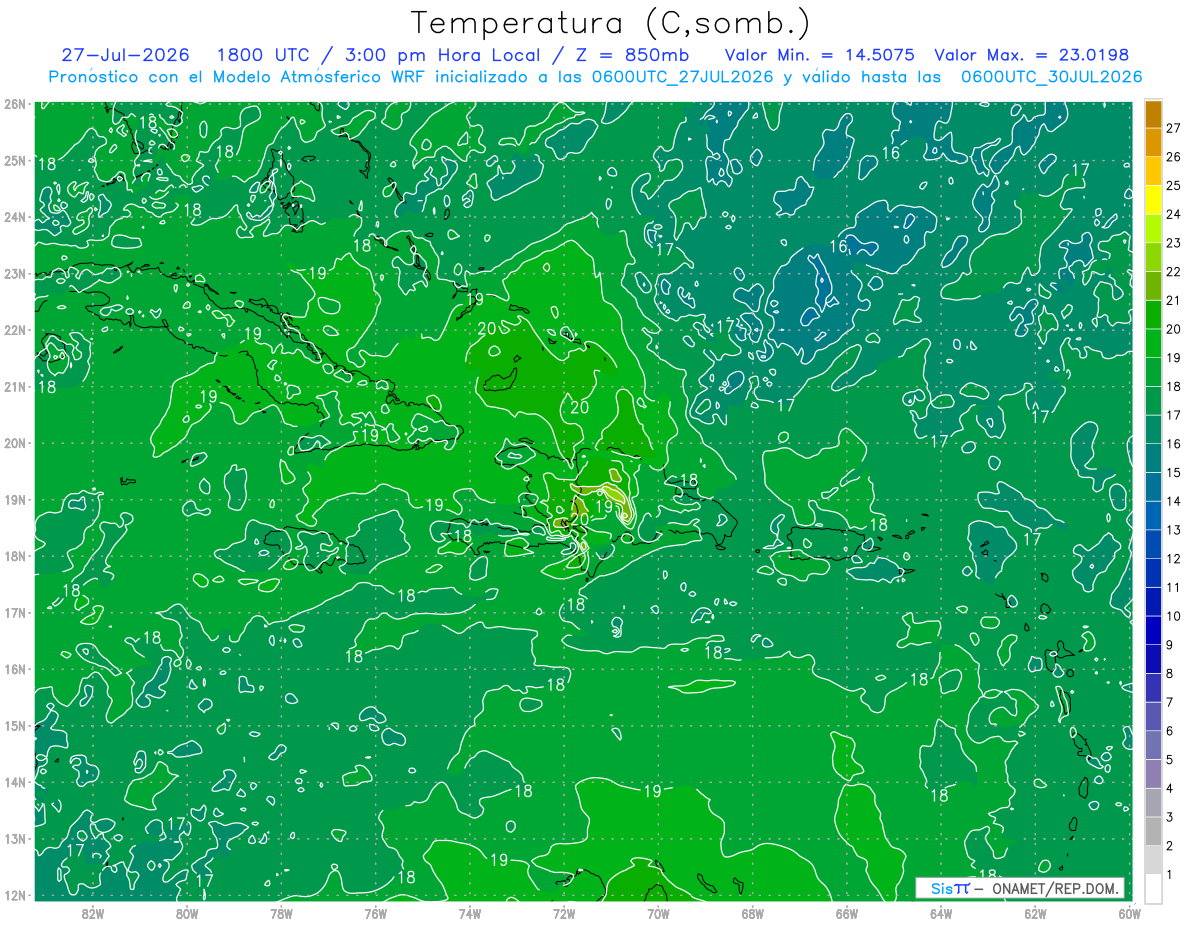Screen dimensions: 1200x927
Task: Click the 16N latitude axis label
Action: pos(14,669)
